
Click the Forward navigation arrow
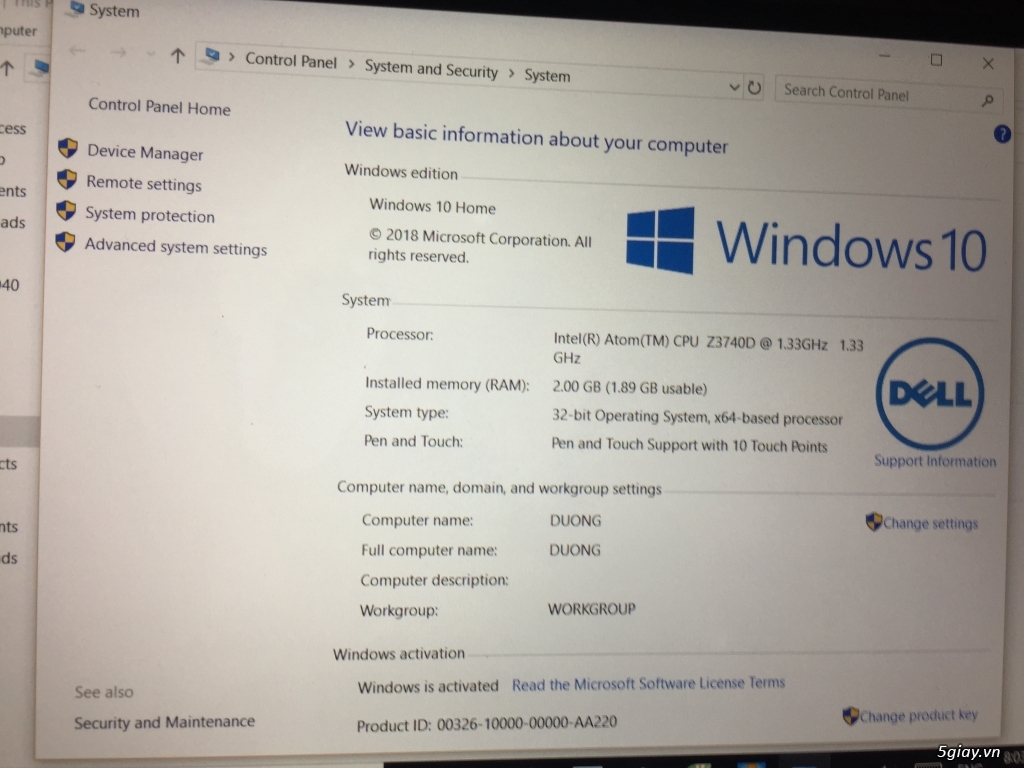tap(118, 52)
